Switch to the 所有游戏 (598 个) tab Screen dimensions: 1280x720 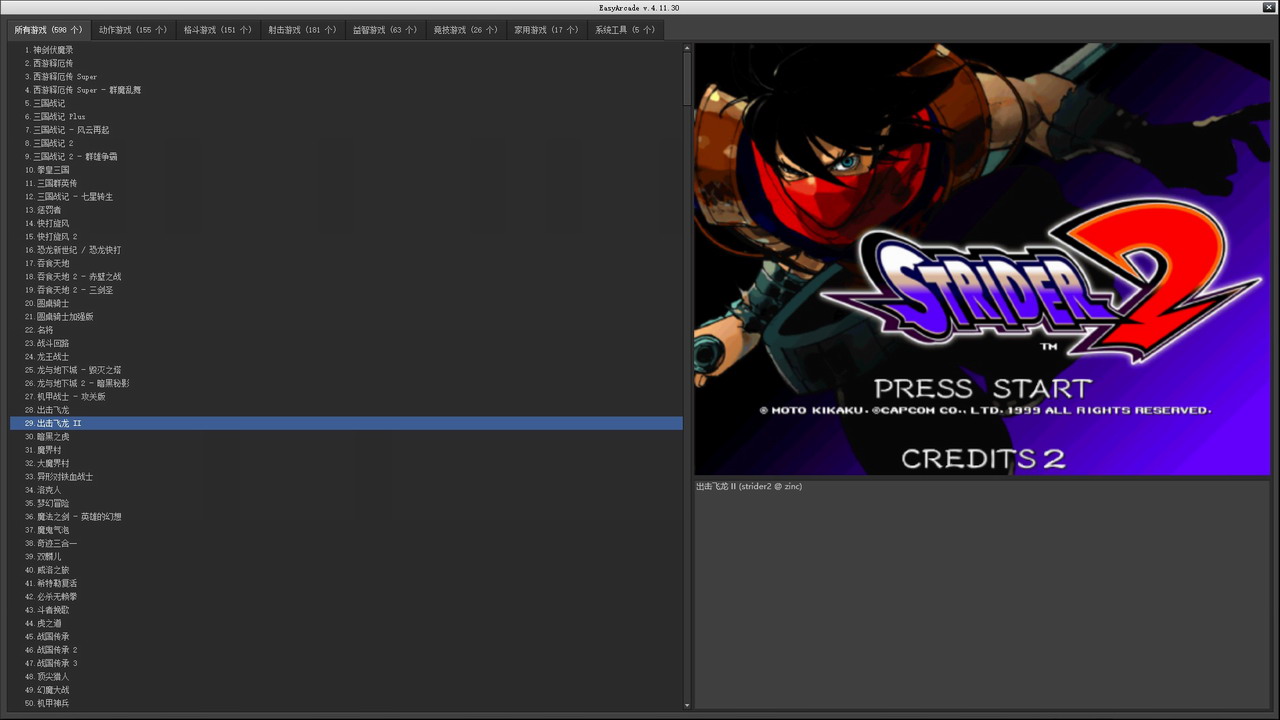point(48,30)
